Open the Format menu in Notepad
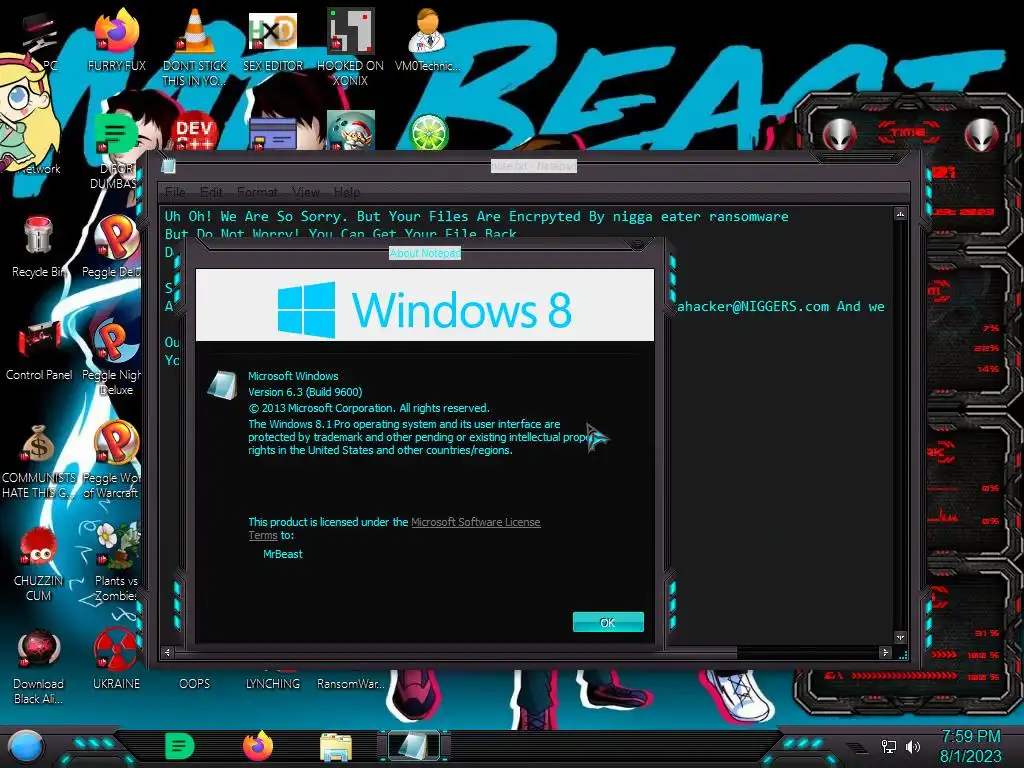1024x768 pixels. coord(257,192)
